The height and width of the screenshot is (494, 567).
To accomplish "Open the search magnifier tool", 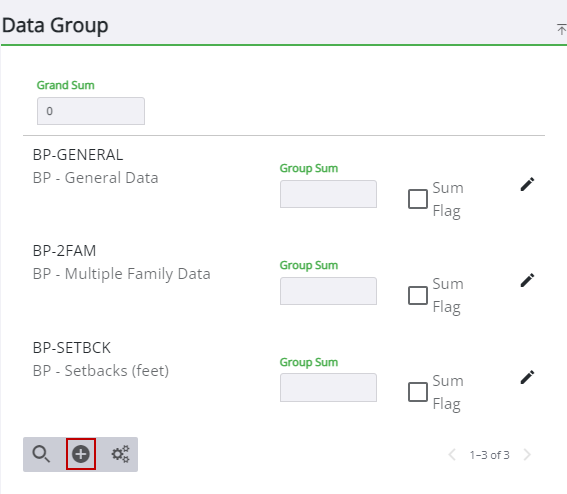I will 41,454.
